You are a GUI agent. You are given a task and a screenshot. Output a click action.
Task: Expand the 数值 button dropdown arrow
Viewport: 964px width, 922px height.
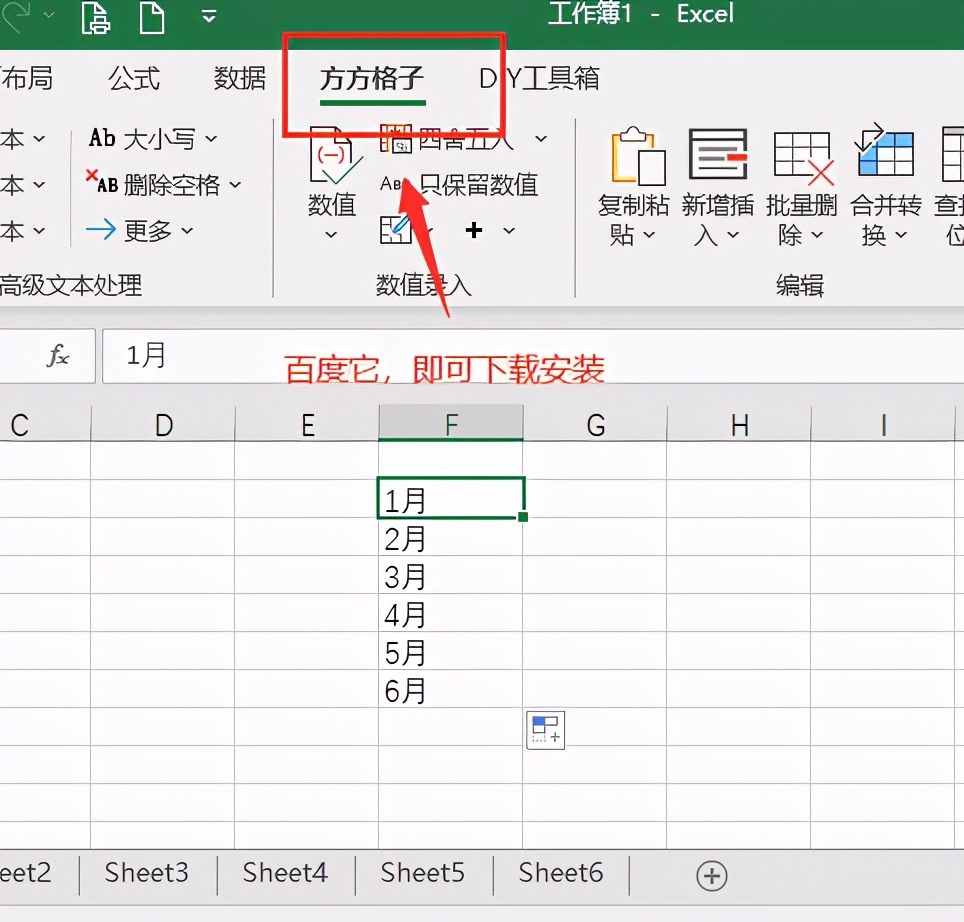click(331, 235)
